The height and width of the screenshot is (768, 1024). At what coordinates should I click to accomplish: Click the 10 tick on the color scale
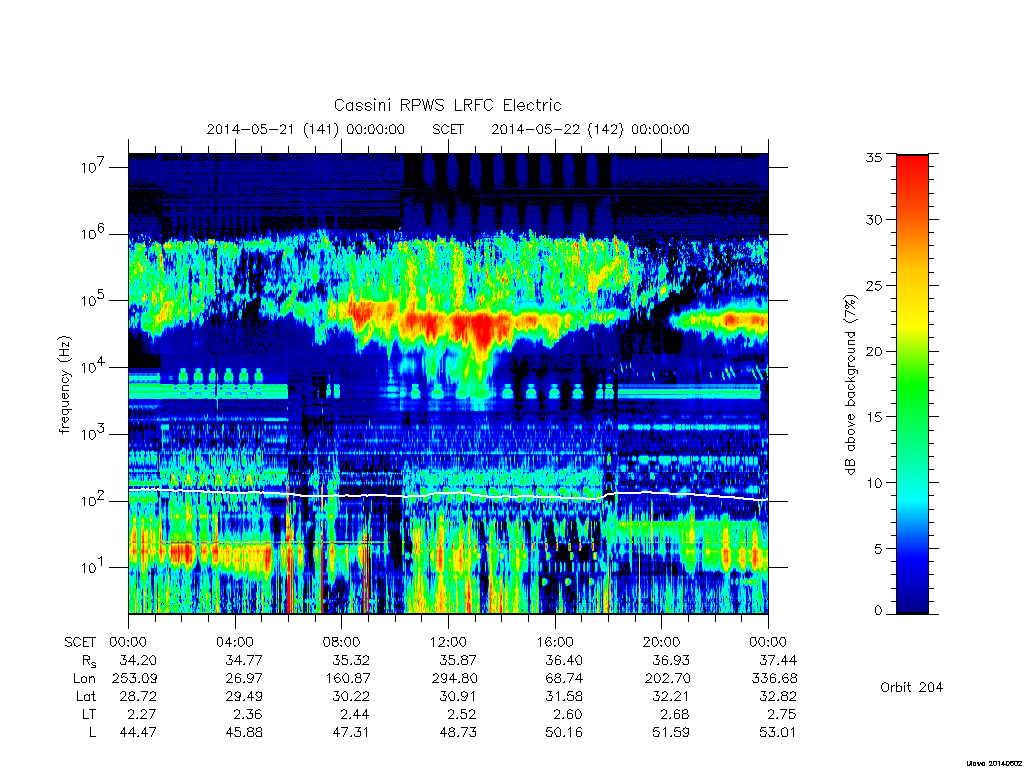point(874,483)
